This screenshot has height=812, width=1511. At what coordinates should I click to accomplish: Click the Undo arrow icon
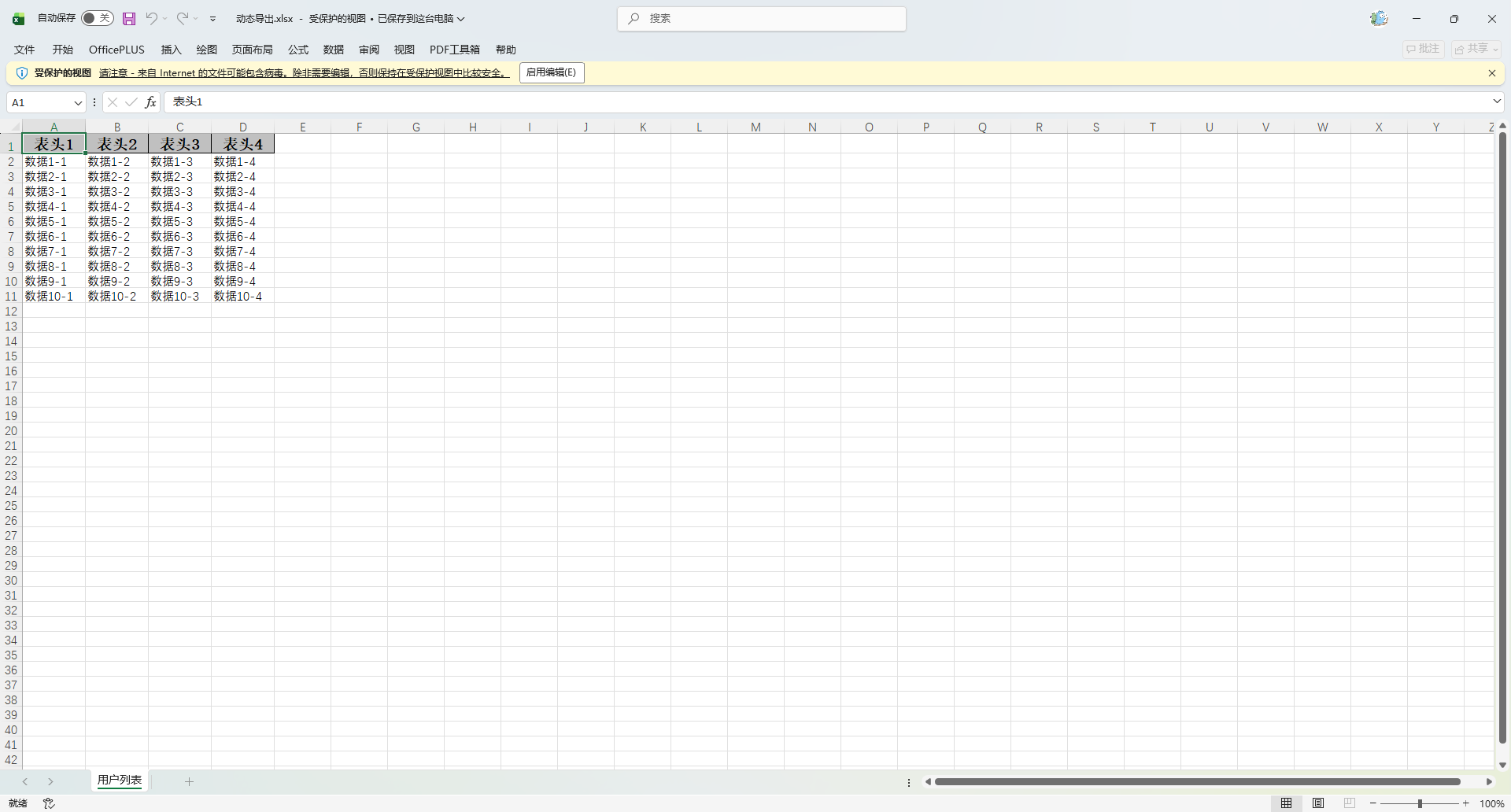[x=151, y=18]
